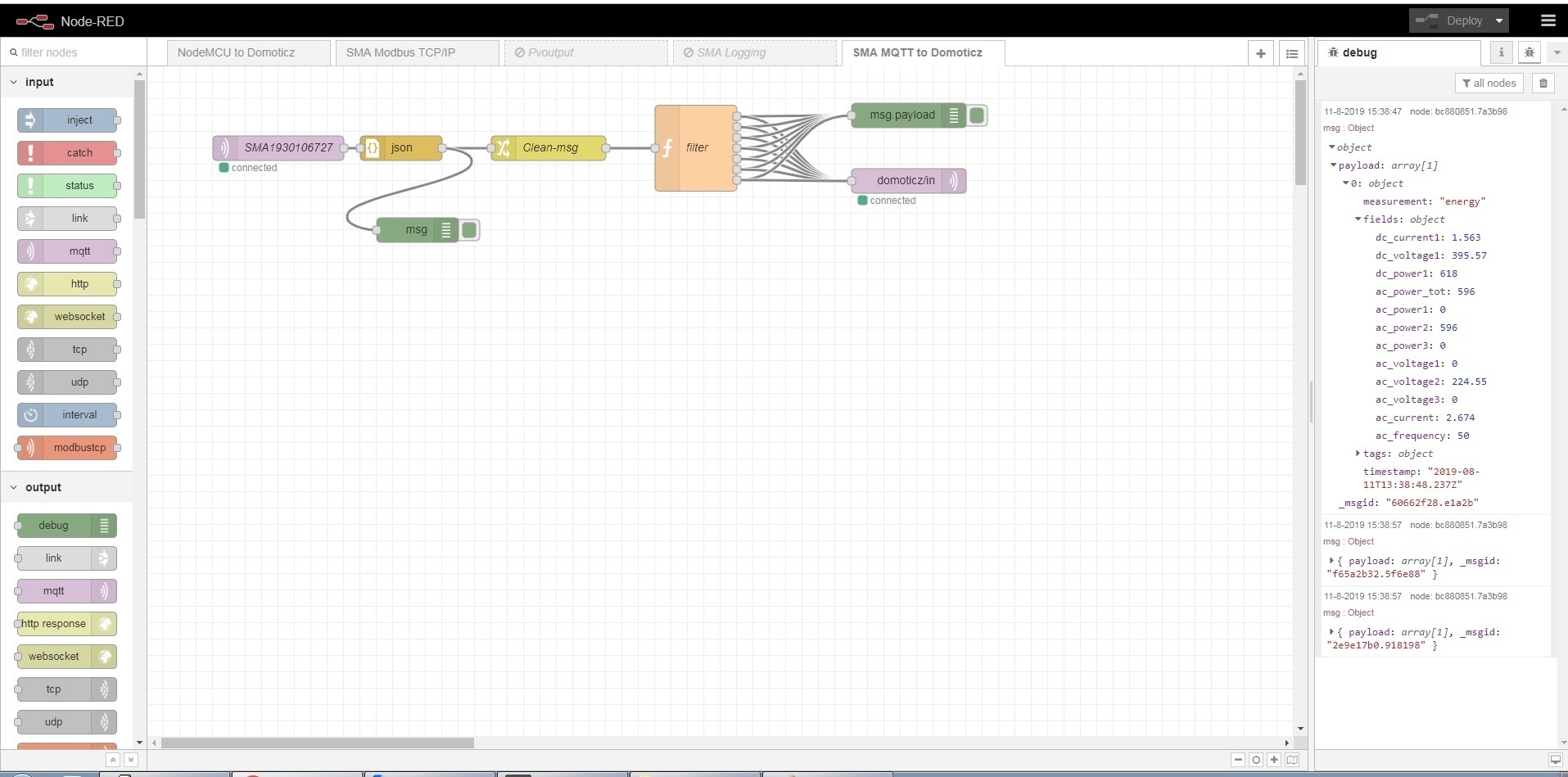Select the status node in the palette

[67, 186]
